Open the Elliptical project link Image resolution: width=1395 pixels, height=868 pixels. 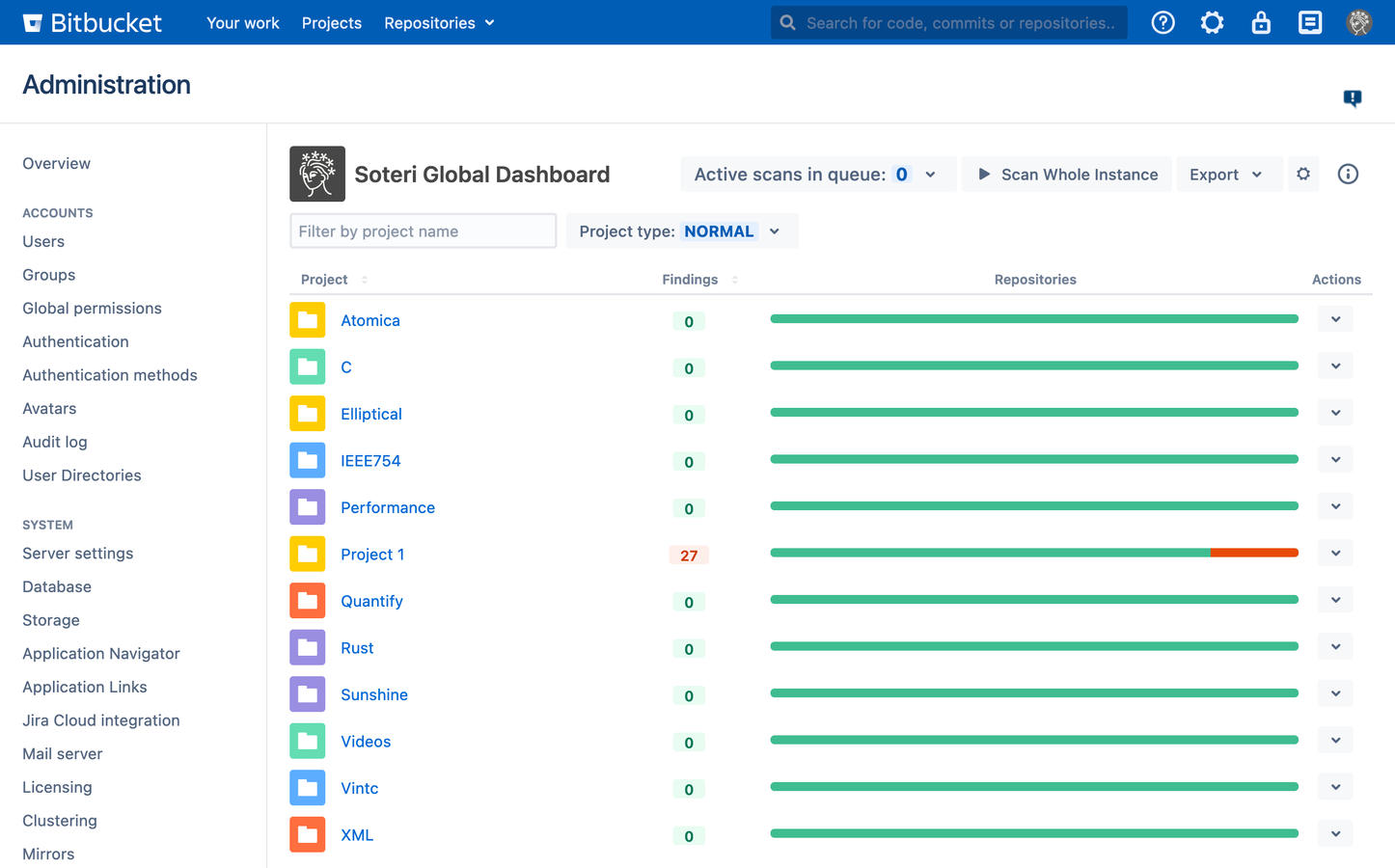pos(371,414)
